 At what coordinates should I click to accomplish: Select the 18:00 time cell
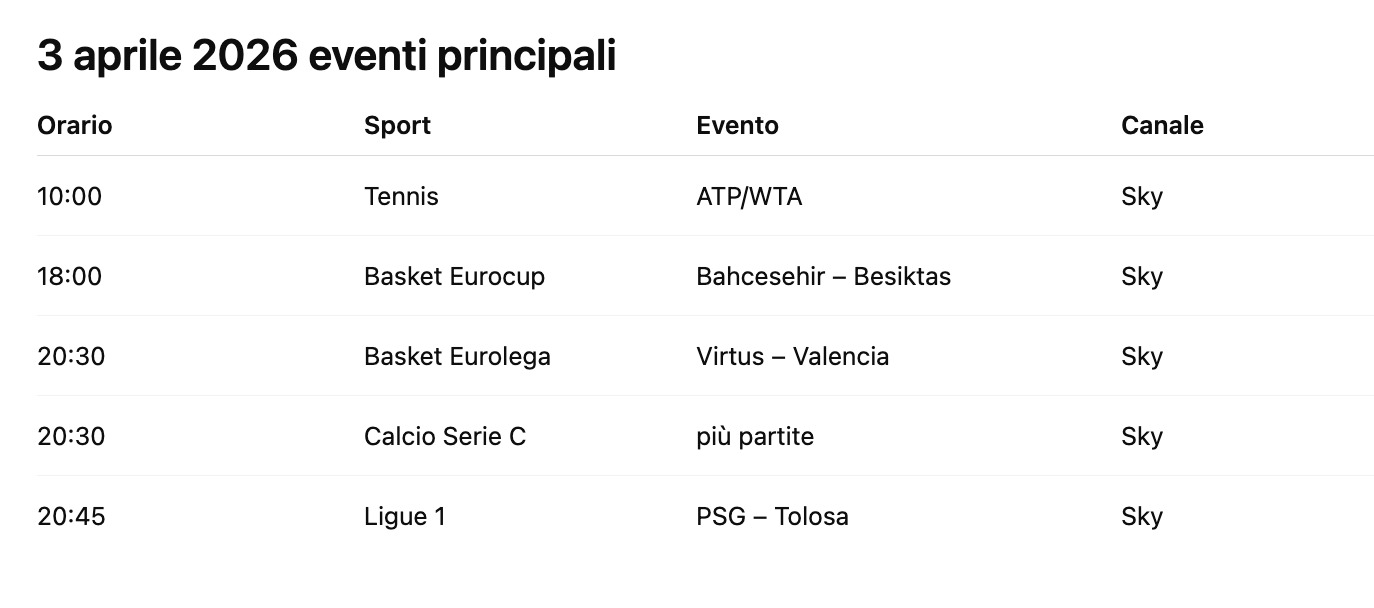pyautogui.click(x=69, y=277)
